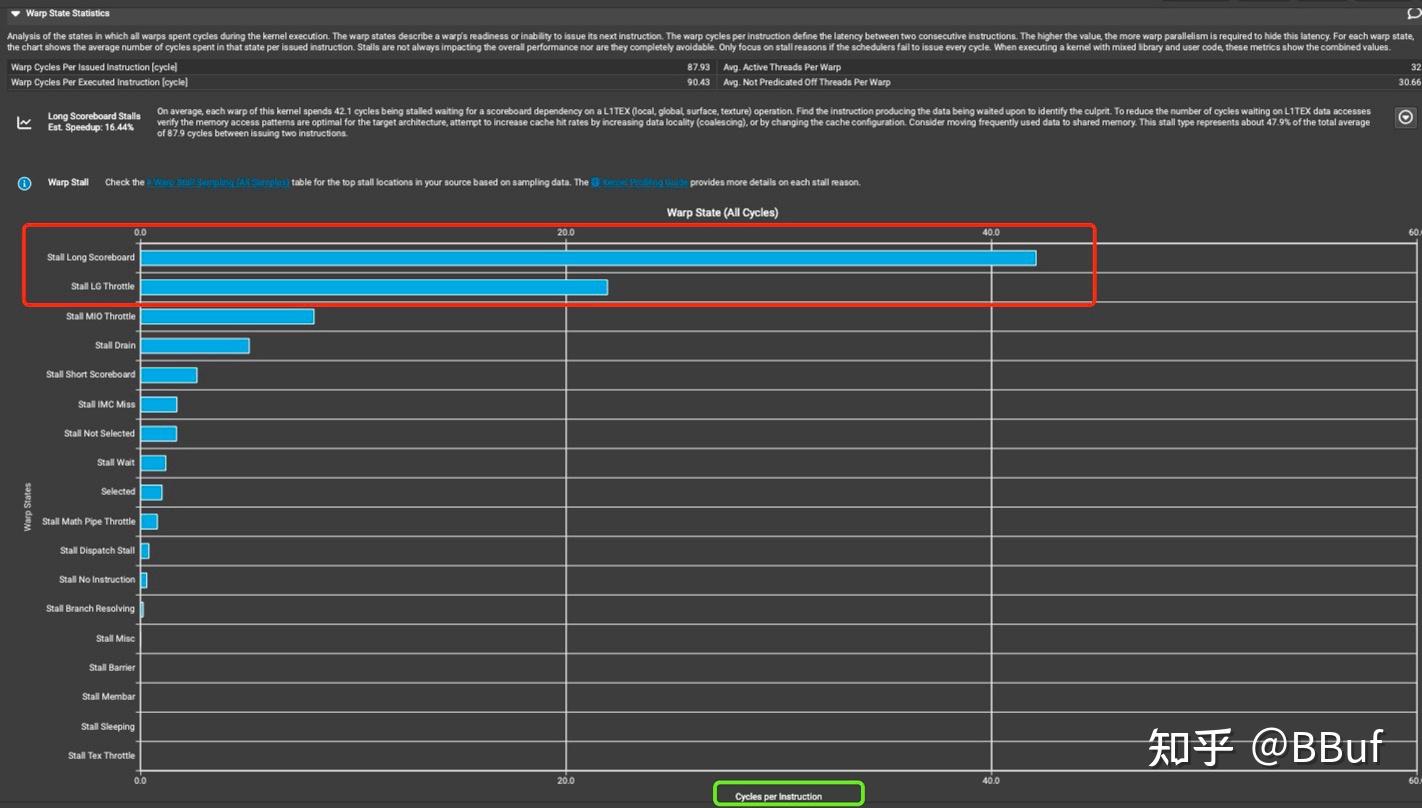Screen dimensions: 1422x808
Task: Click the "Stall IMC Miss" axis label
Action: [106, 404]
